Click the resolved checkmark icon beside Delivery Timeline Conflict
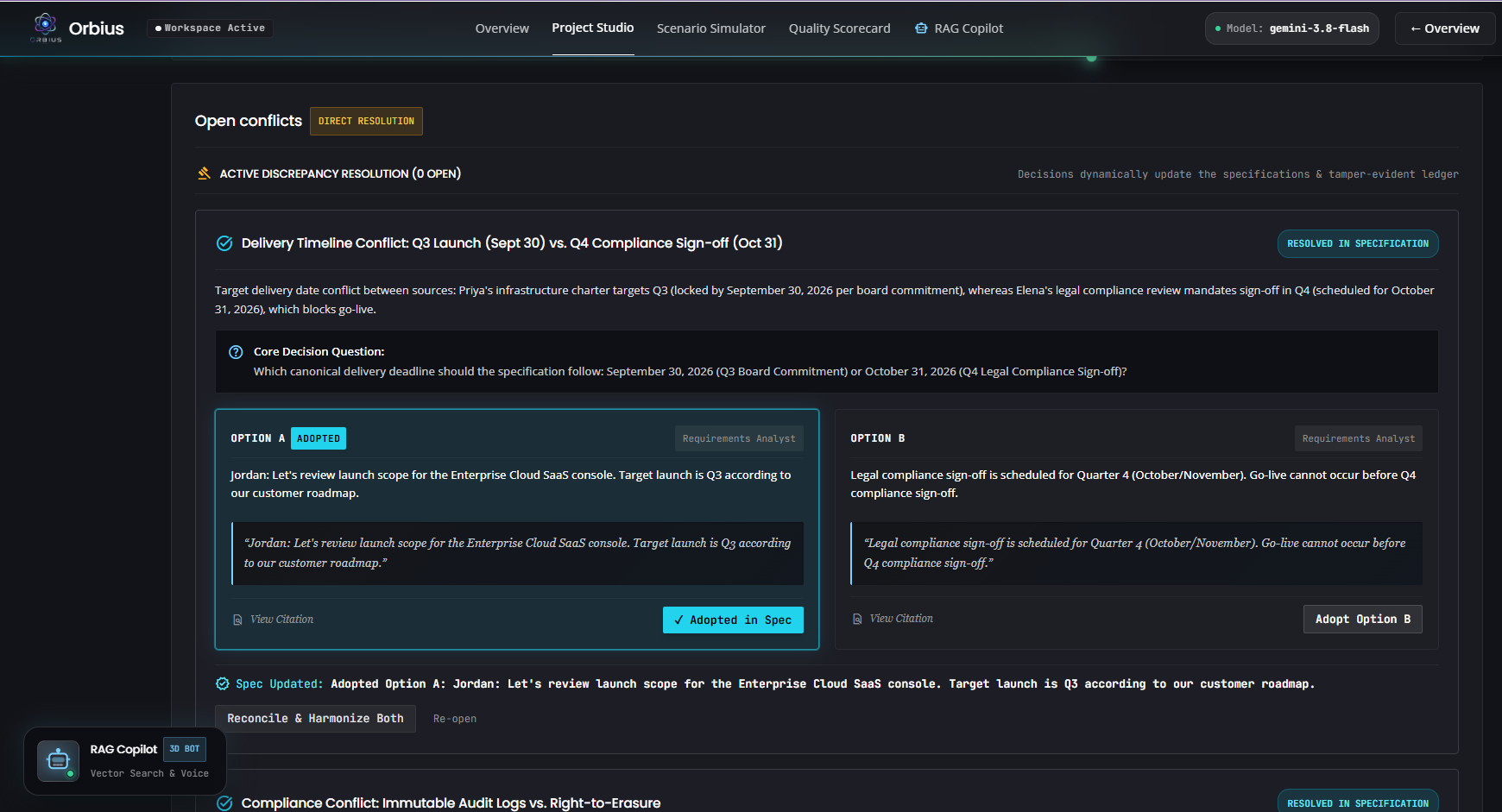The image size is (1502, 812). [x=224, y=243]
